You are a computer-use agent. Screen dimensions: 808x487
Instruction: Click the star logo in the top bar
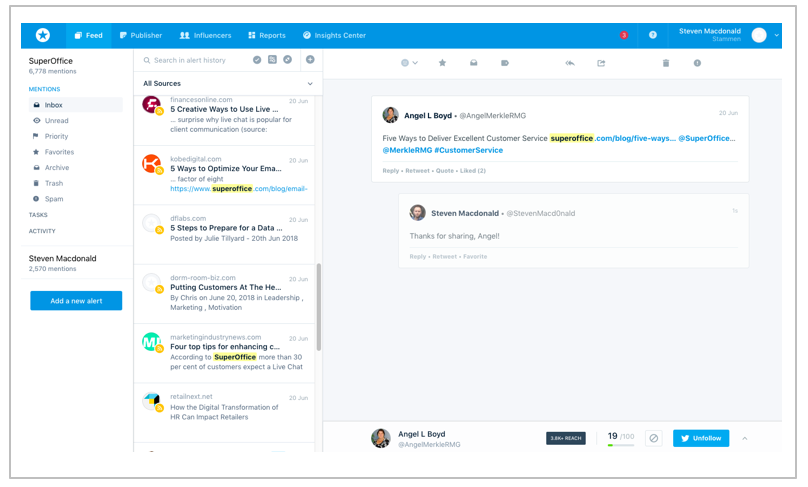pyautogui.click(x=43, y=35)
